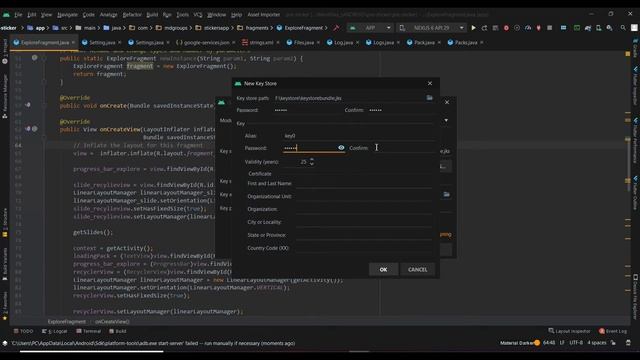
Task: Click the Apply Changes restart icon
Action: click(484, 28)
